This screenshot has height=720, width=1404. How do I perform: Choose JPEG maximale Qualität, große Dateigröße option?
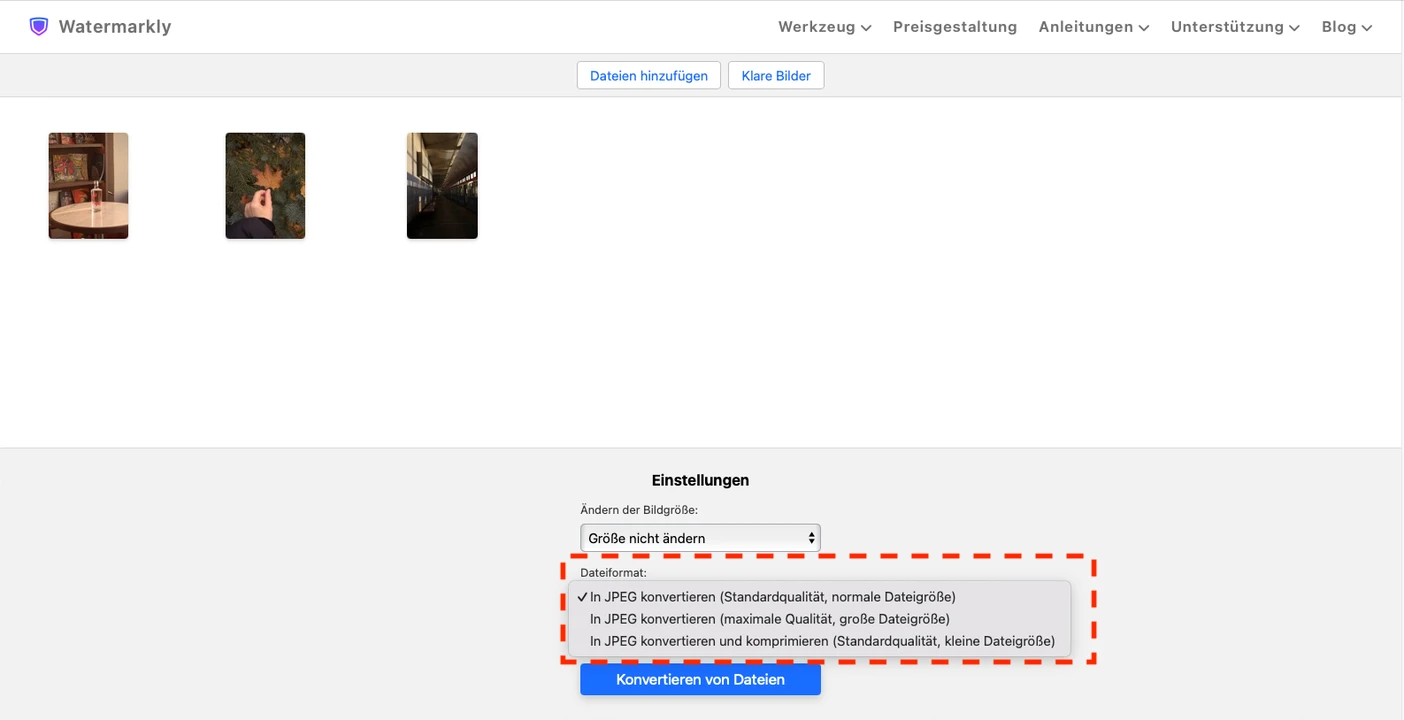769,619
